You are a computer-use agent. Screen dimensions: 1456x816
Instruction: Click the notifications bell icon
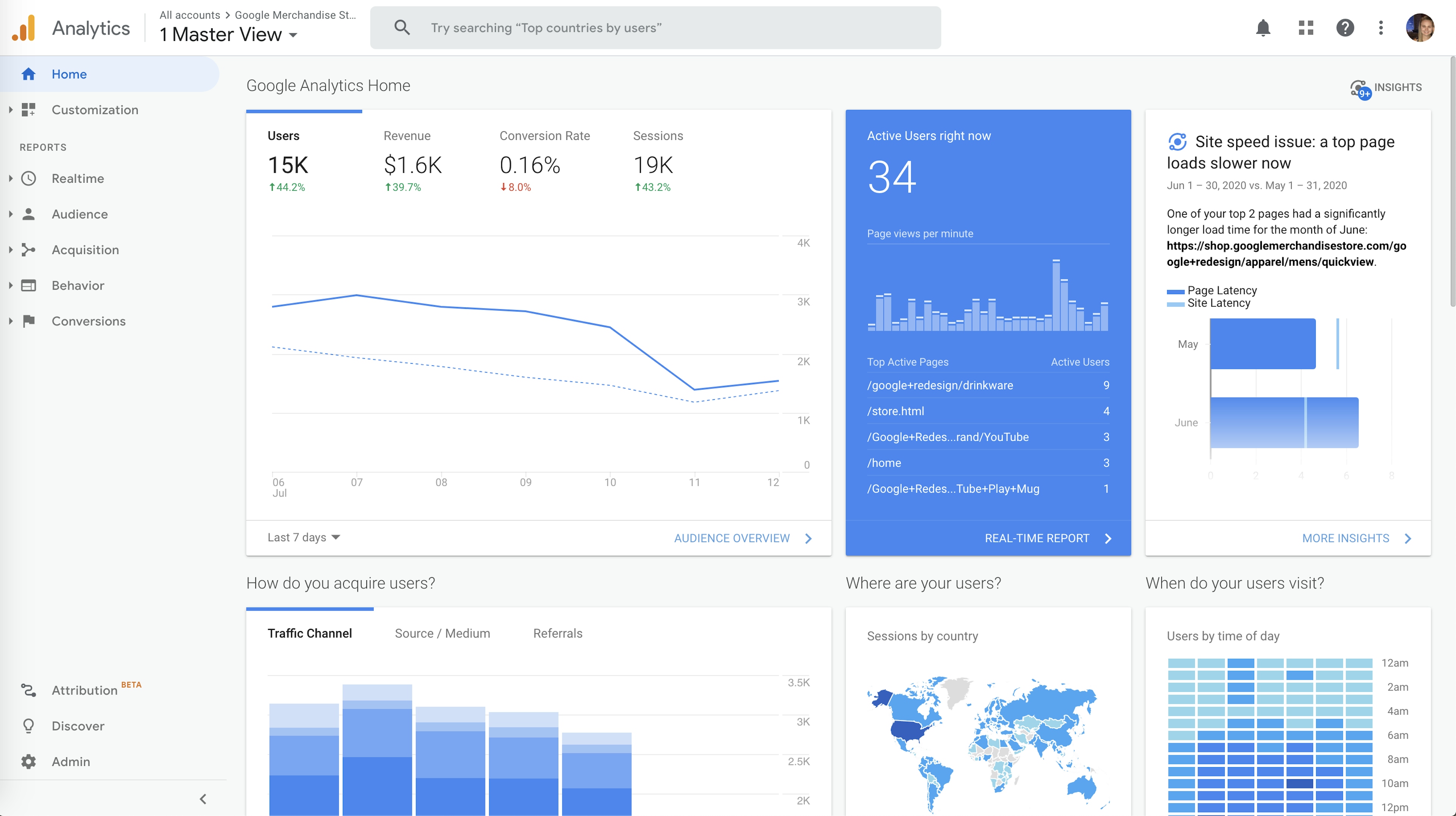pyautogui.click(x=1263, y=28)
